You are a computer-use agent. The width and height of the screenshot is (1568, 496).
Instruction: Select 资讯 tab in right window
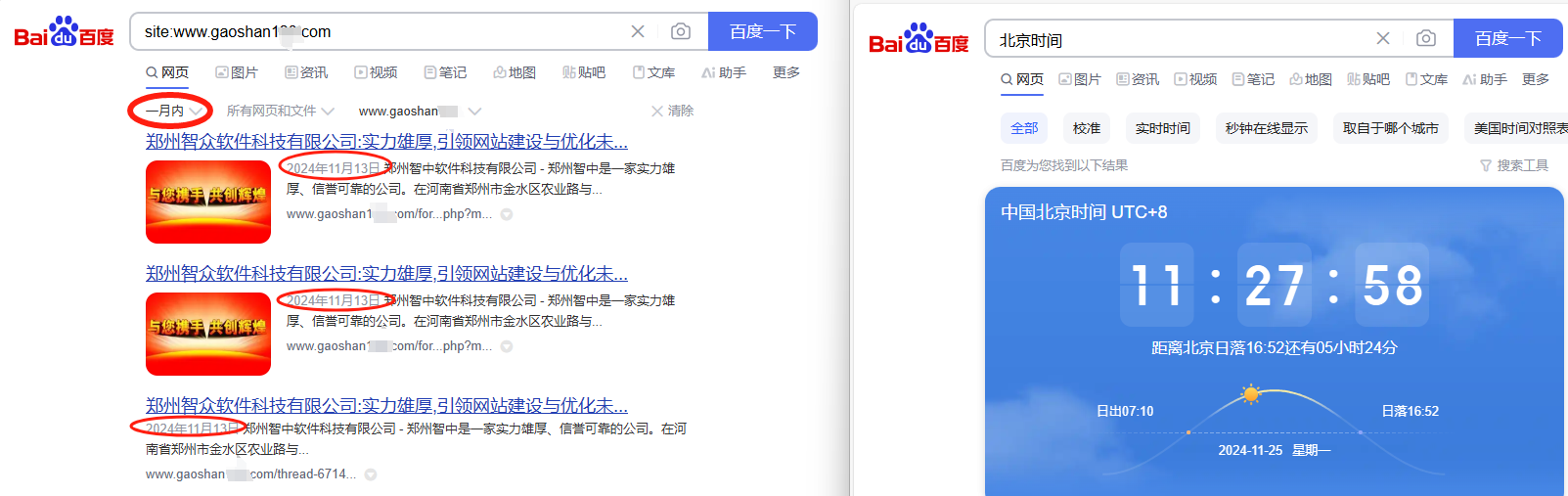pyautogui.click(x=1138, y=79)
